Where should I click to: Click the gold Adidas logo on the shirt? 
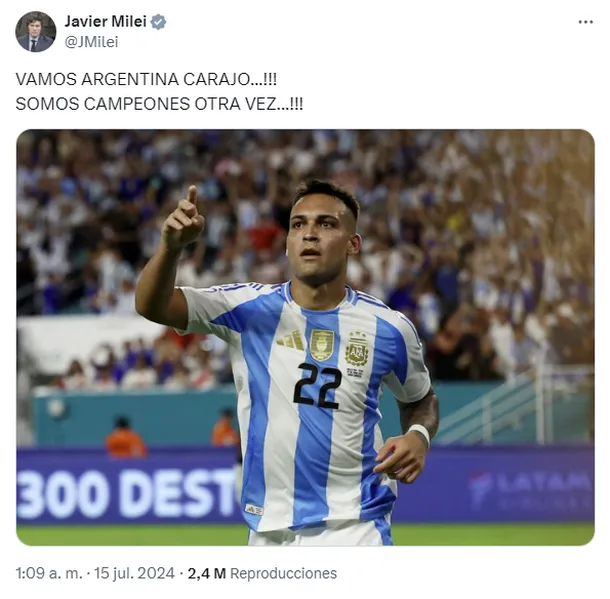click(290, 340)
